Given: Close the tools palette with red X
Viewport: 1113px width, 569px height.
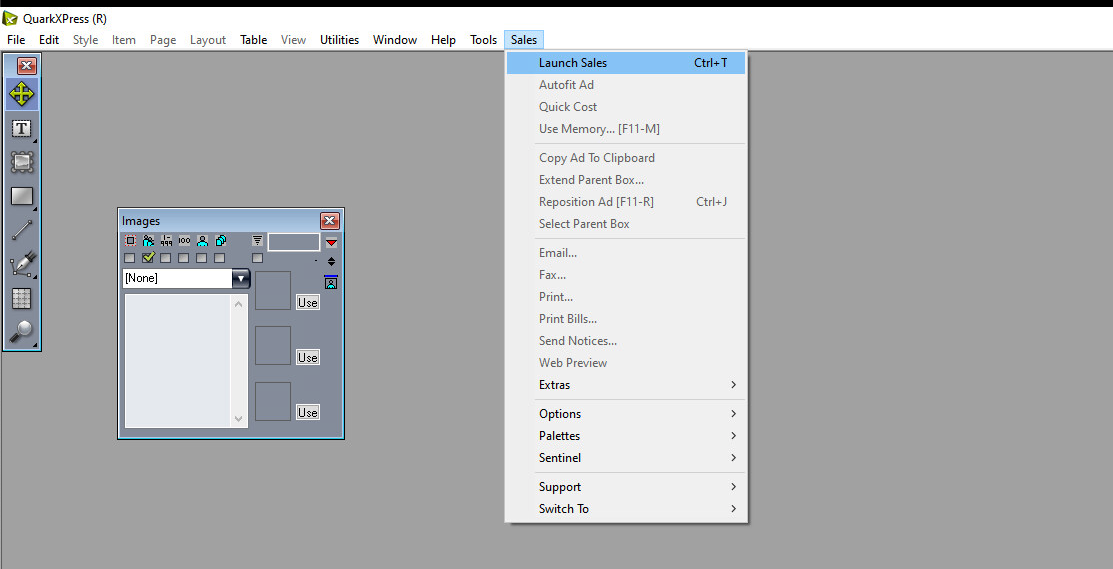Looking at the screenshot, I should coord(27,66).
